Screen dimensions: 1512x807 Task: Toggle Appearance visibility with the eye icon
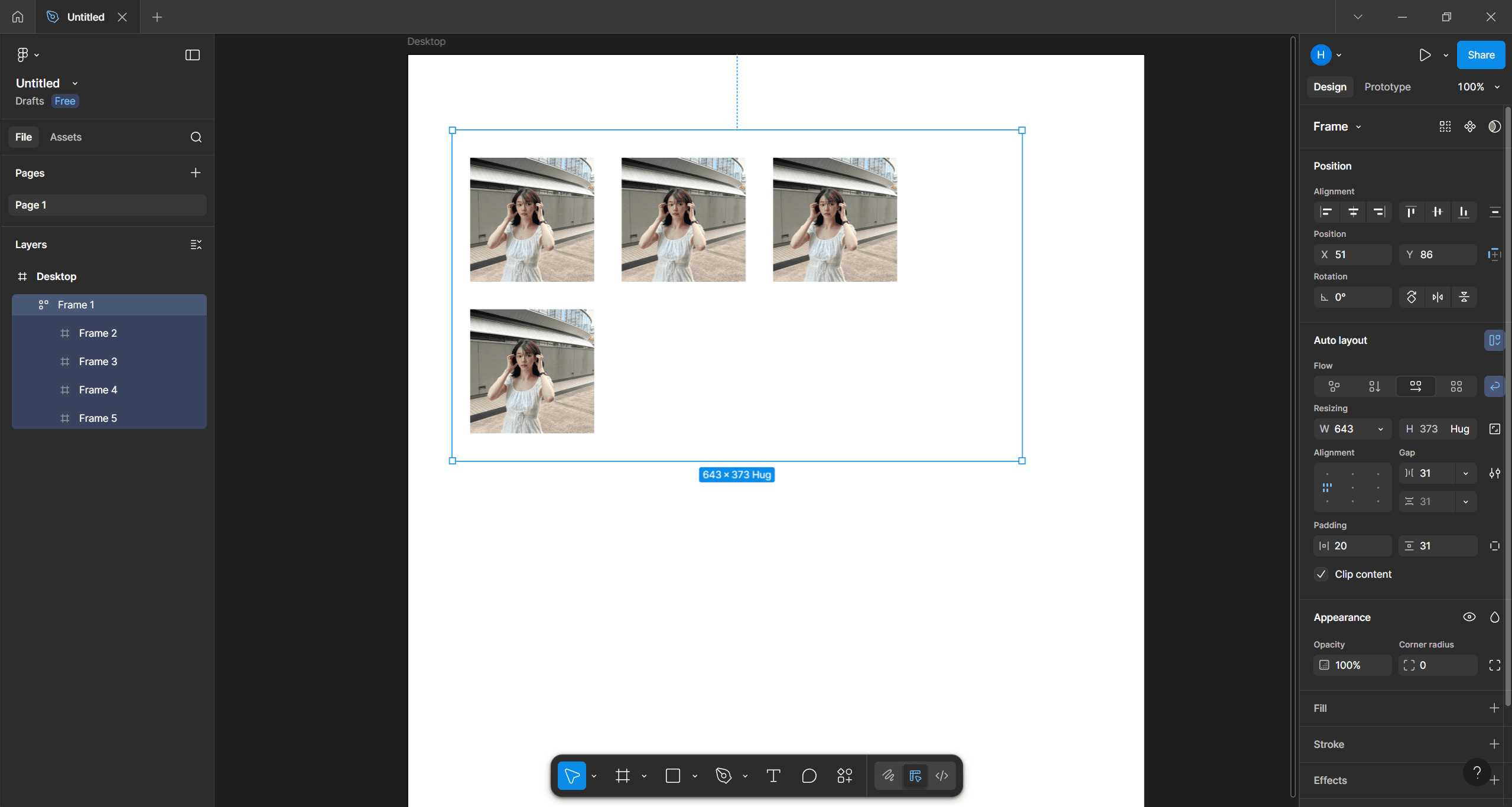[1469, 617]
